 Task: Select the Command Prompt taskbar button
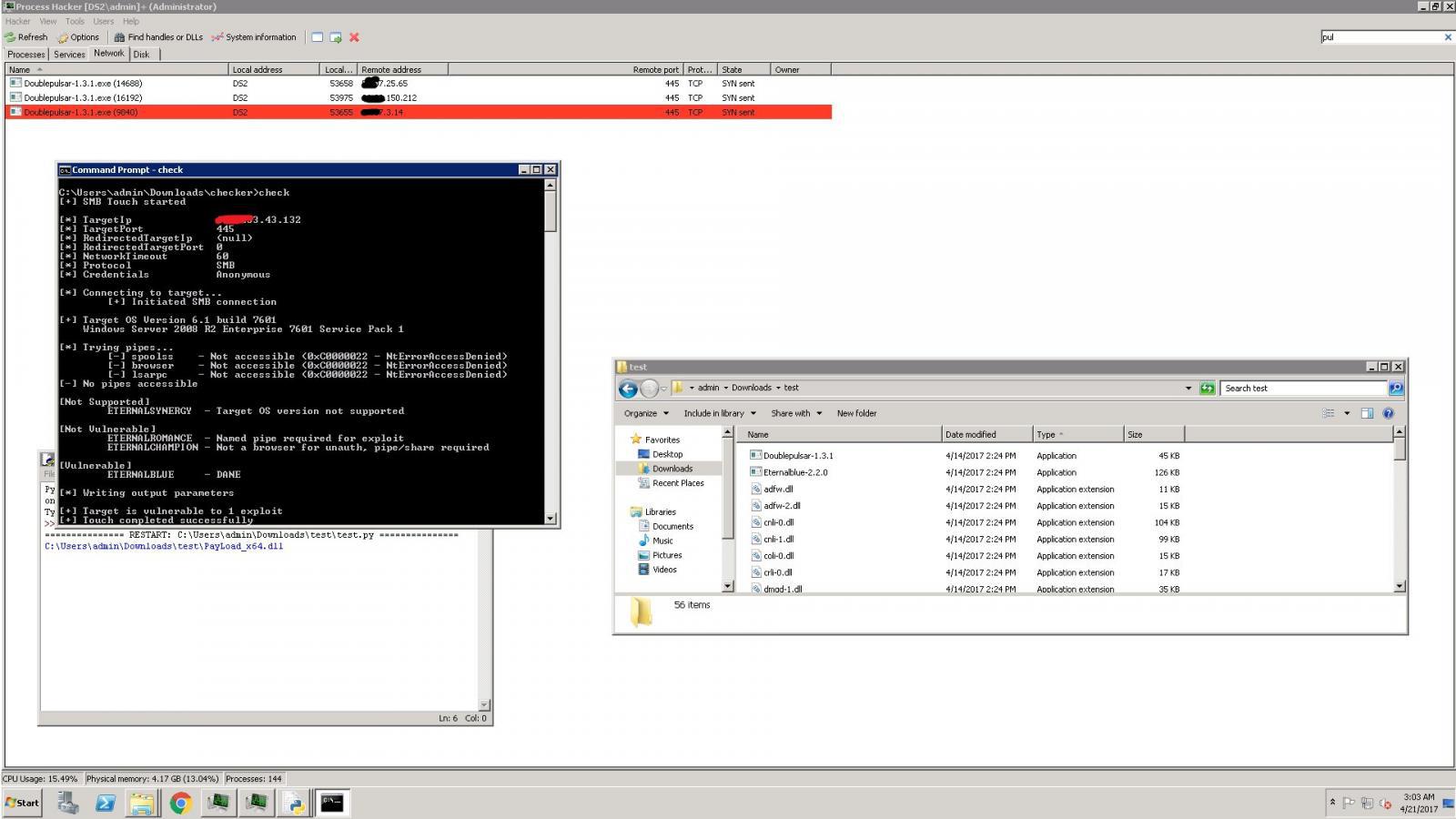click(332, 803)
